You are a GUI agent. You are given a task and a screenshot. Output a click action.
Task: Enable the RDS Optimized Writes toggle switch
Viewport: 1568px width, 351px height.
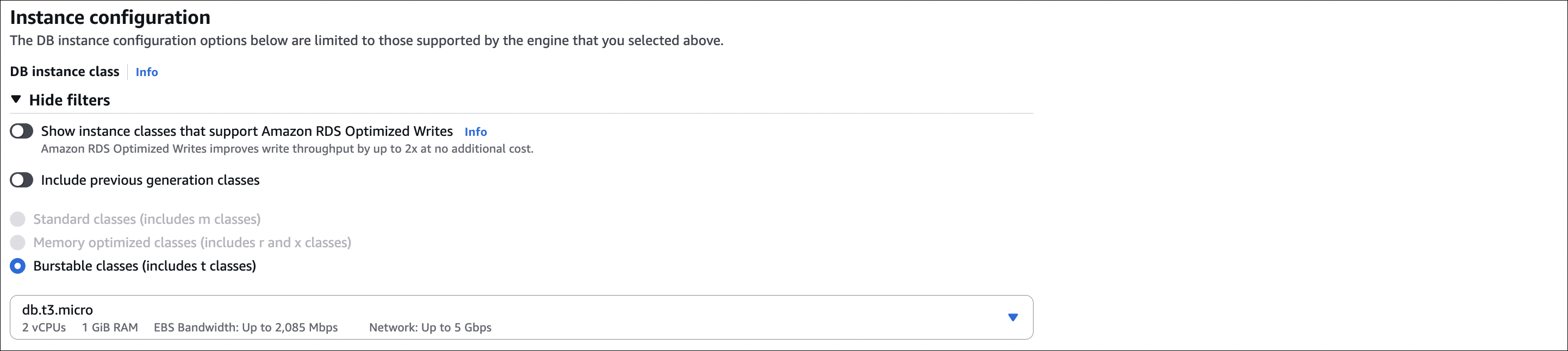tap(21, 131)
